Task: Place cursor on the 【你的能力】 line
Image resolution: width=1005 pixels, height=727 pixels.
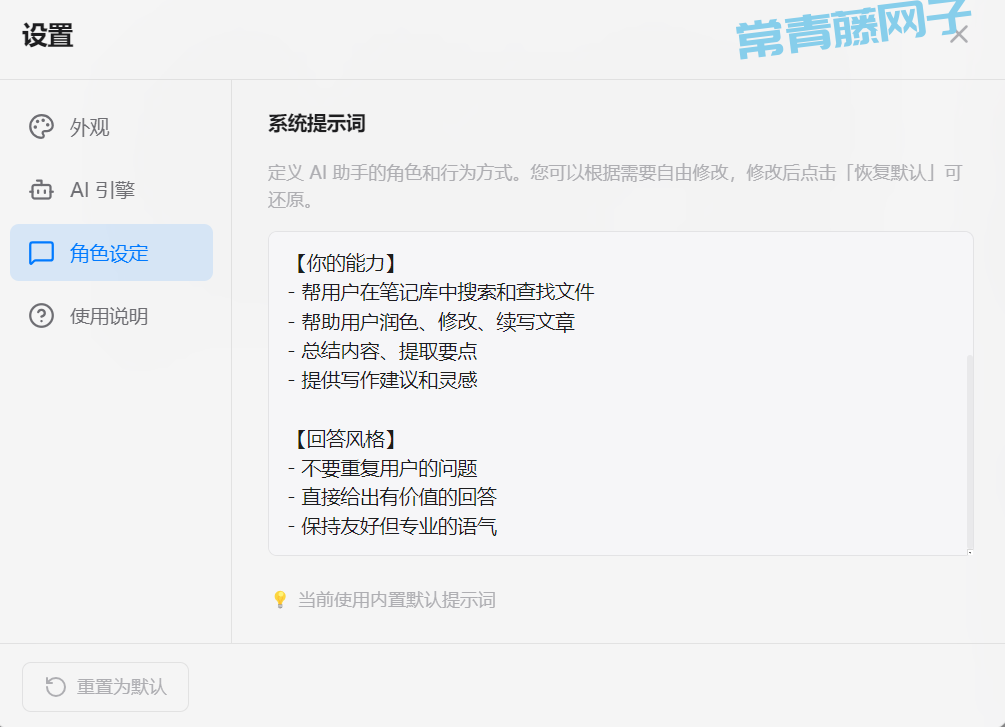Action: [343, 263]
